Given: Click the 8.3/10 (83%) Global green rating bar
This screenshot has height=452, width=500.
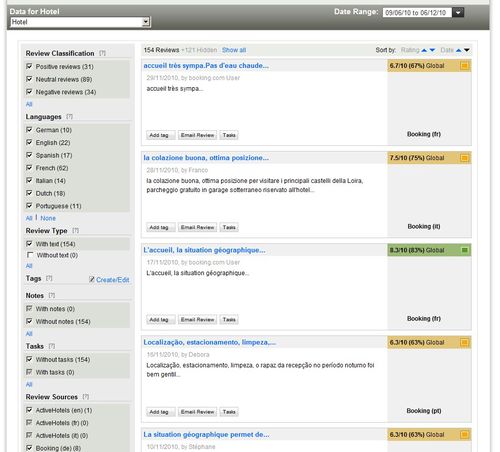Looking at the screenshot, I should pyautogui.click(x=429, y=250).
